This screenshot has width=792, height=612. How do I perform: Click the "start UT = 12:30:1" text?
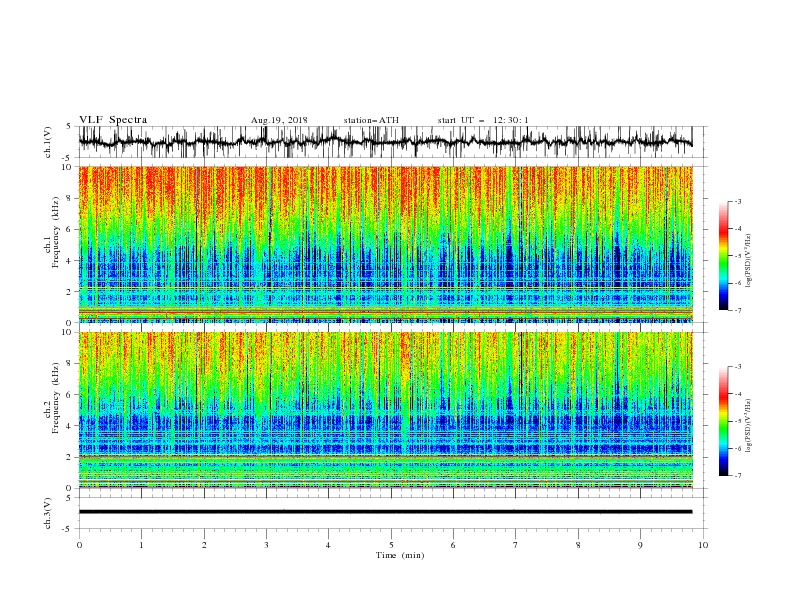482,120
